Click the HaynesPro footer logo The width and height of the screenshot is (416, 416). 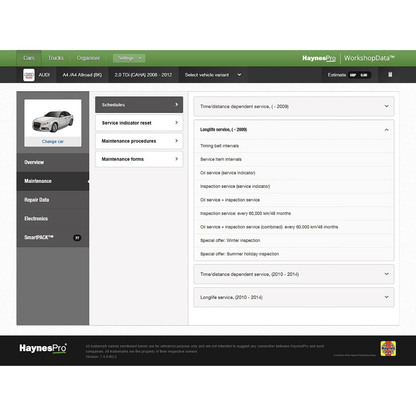43,348
